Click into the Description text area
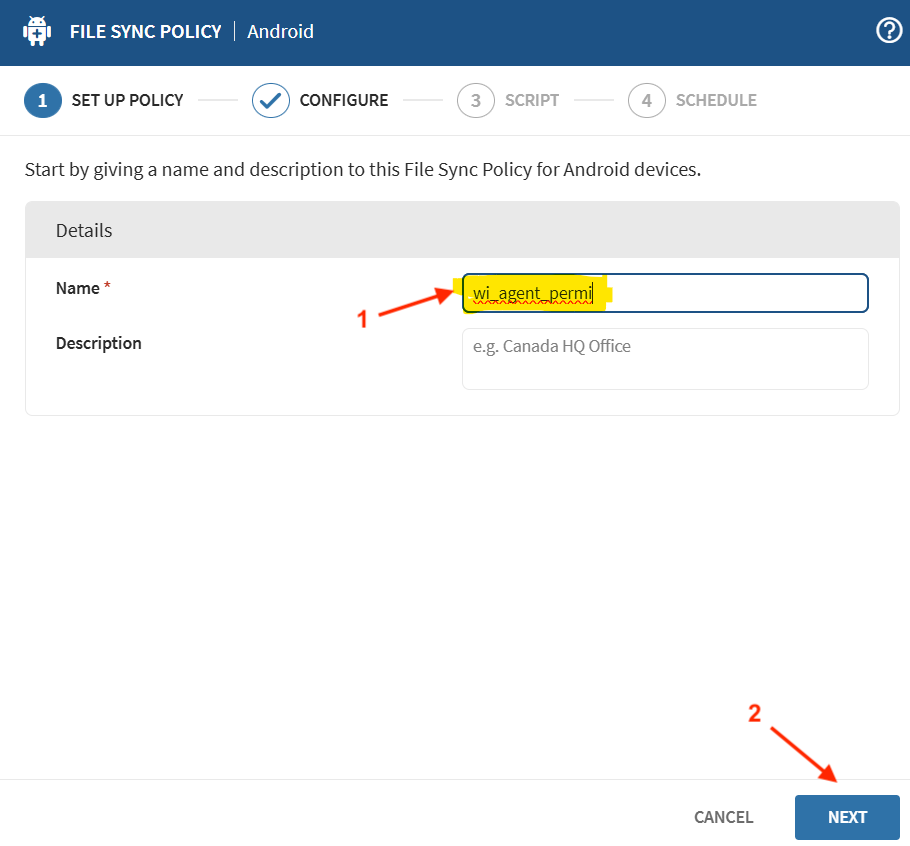The width and height of the screenshot is (910, 846). pyautogui.click(x=665, y=359)
